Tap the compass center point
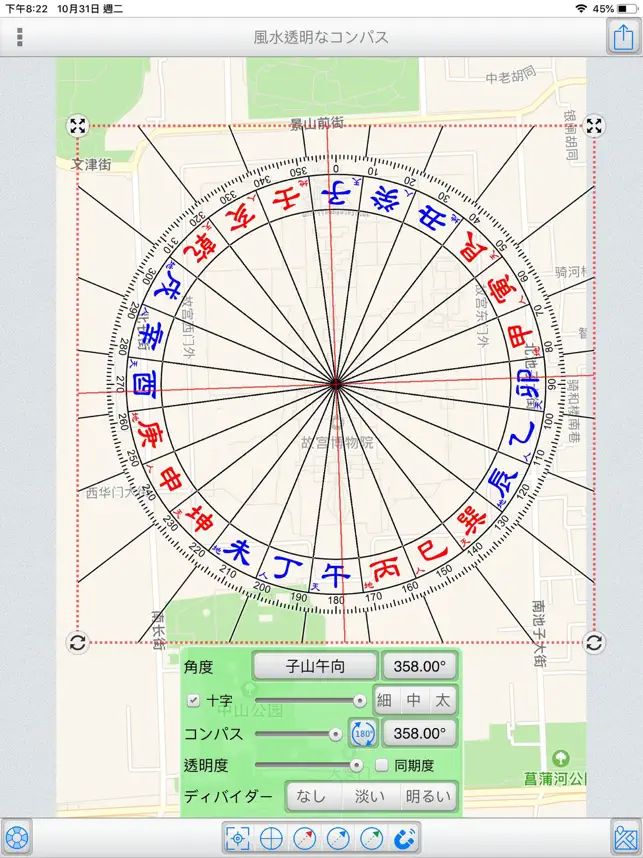 pos(336,385)
